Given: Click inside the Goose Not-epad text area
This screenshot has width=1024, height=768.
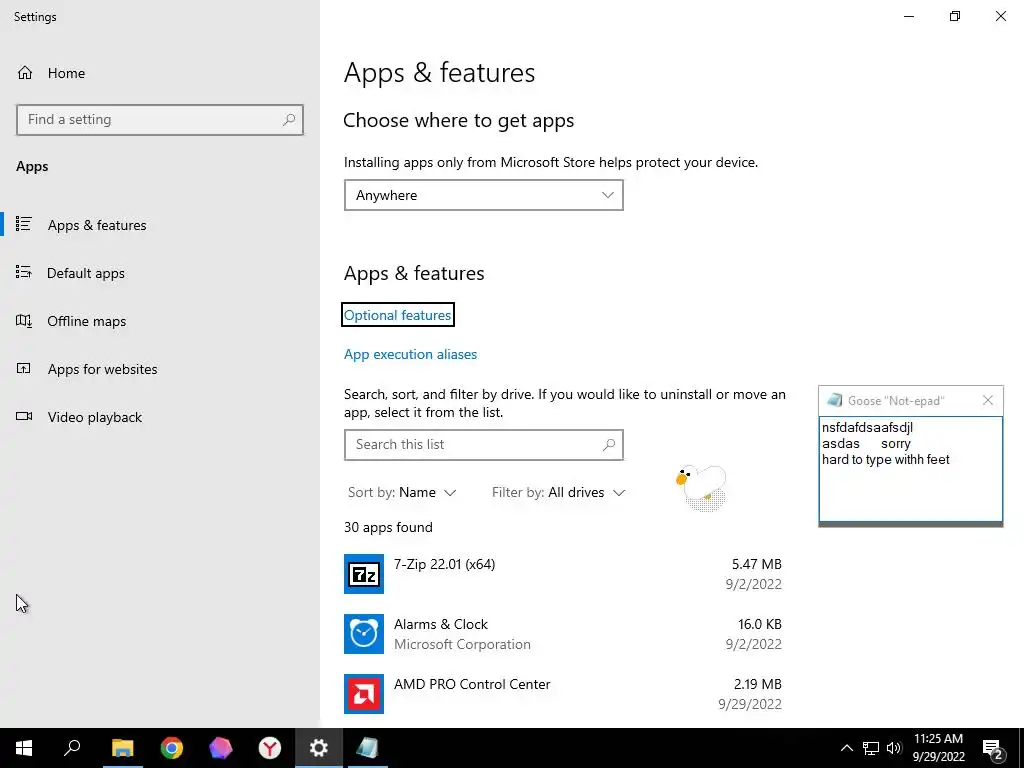Looking at the screenshot, I should pyautogui.click(x=910, y=469).
